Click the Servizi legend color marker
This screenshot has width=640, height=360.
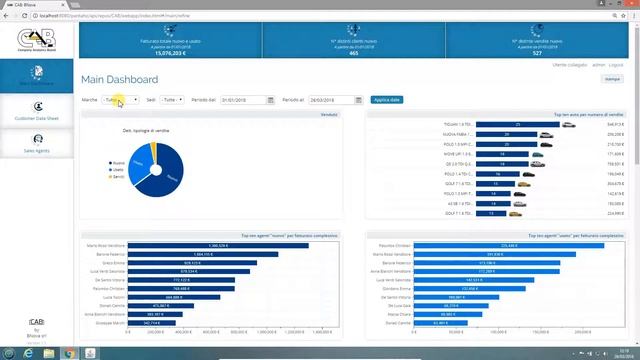(110, 177)
